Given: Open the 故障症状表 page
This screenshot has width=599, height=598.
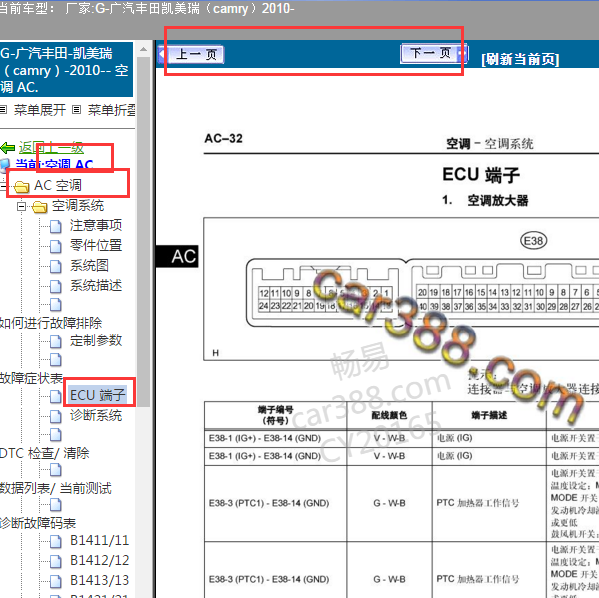Looking at the screenshot, I should point(31,378).
